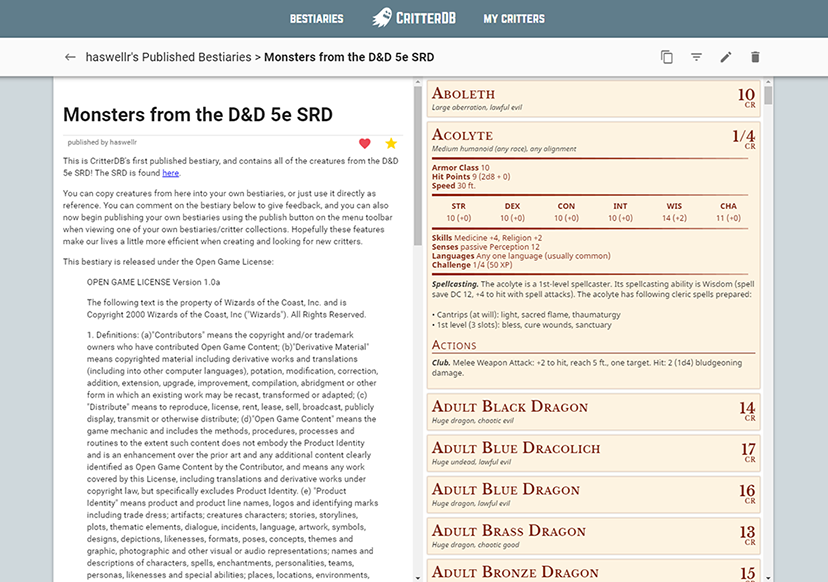Go back using the left arrow icon
828x582 pixels.
pyautogui.click(x=70, y=57)
